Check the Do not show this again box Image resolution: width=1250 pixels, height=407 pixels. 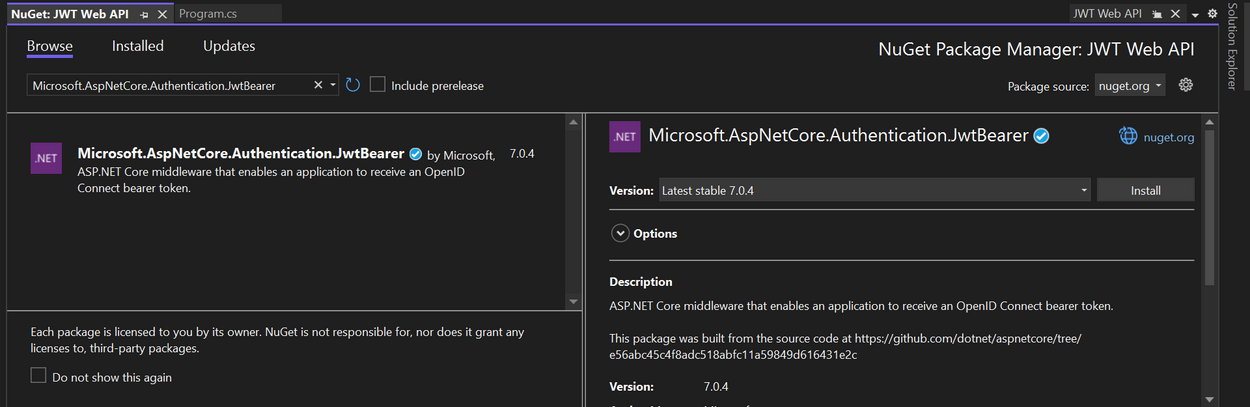39,376
